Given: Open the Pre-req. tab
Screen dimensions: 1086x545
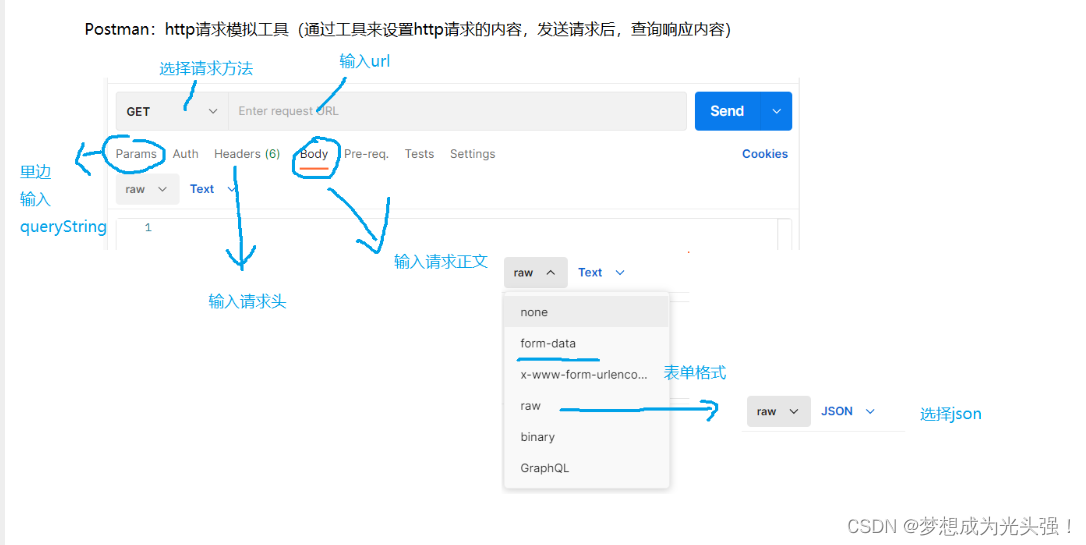Looking at the screenshot, I should click(366, 154).
